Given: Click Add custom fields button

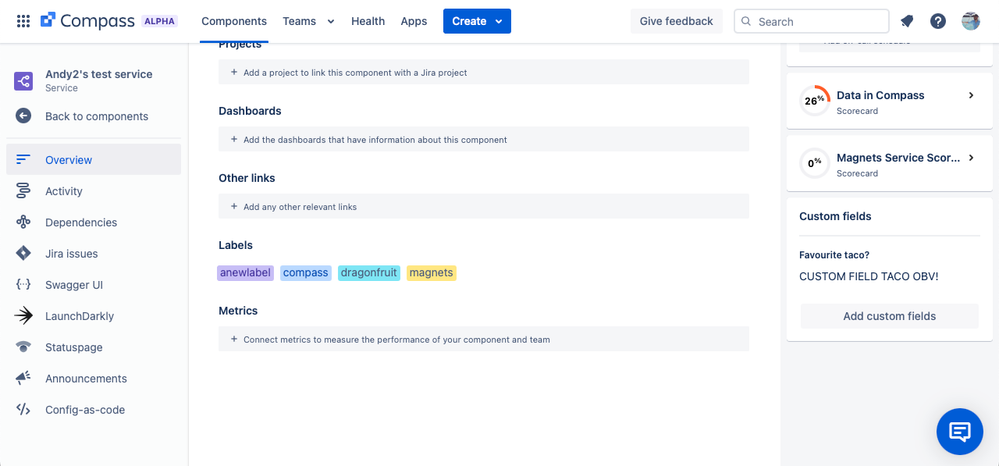Looking at the screenshot, I should point(889,316).
